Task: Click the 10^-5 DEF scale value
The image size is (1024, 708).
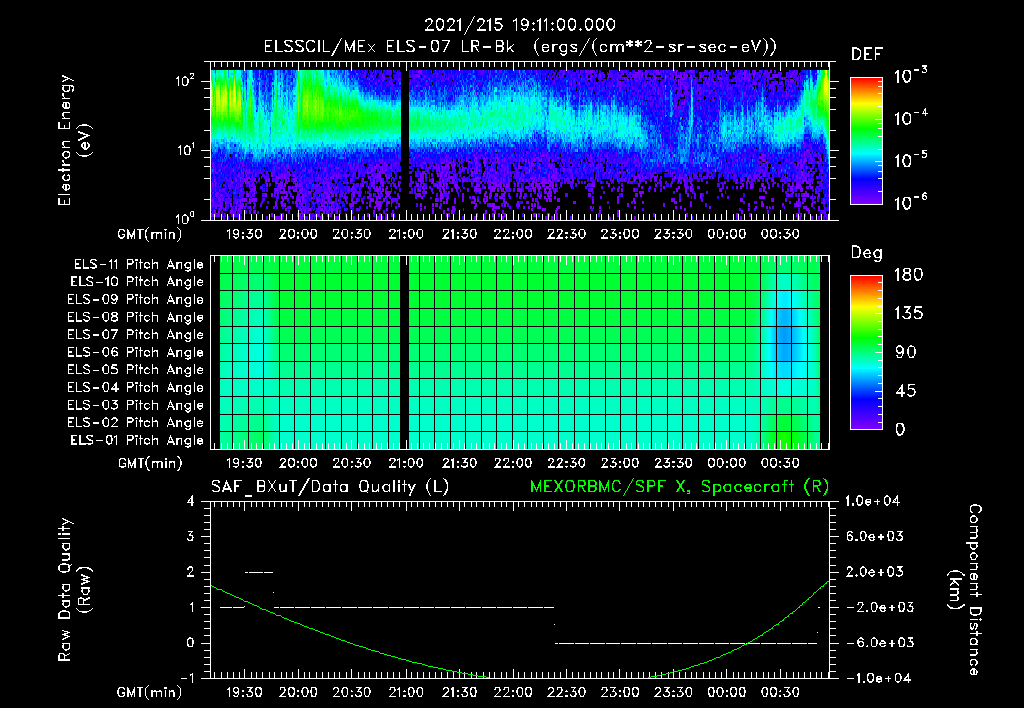Action: [910, 159]
